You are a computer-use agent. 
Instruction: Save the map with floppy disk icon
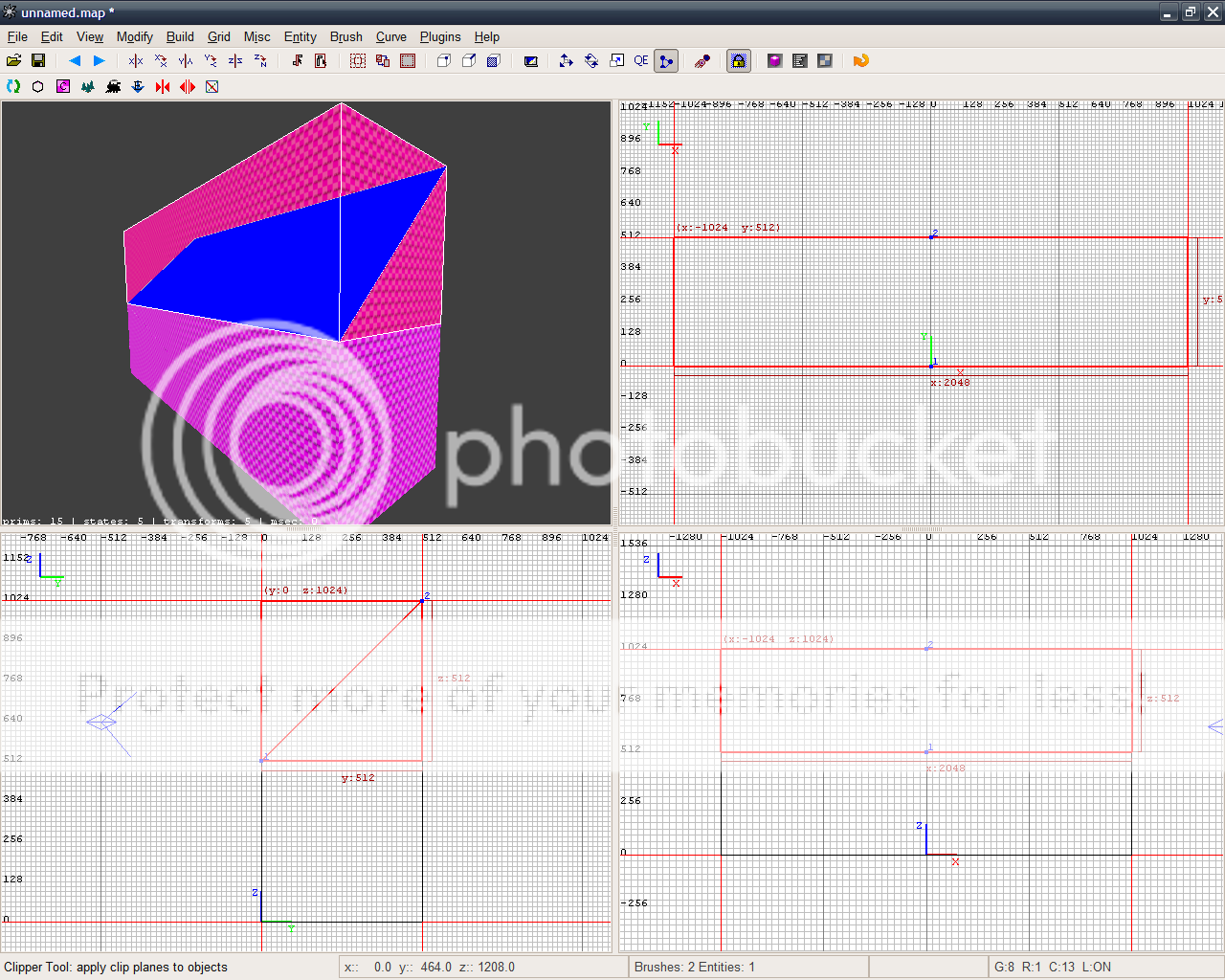[x=38, y=60]
